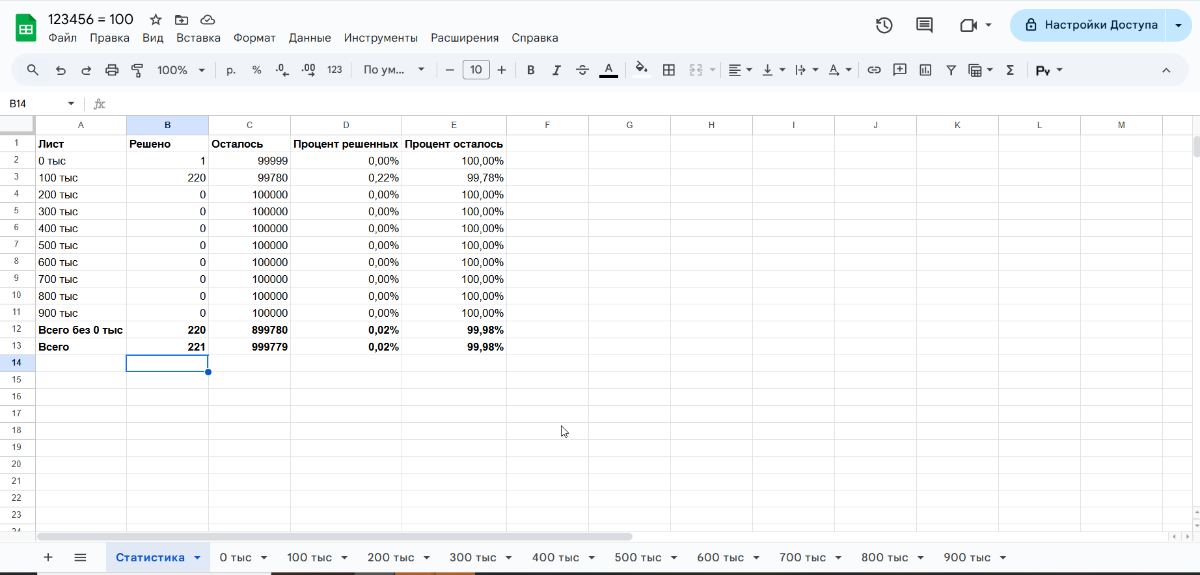Collapse the menus with the chevron

point(1166,70)
